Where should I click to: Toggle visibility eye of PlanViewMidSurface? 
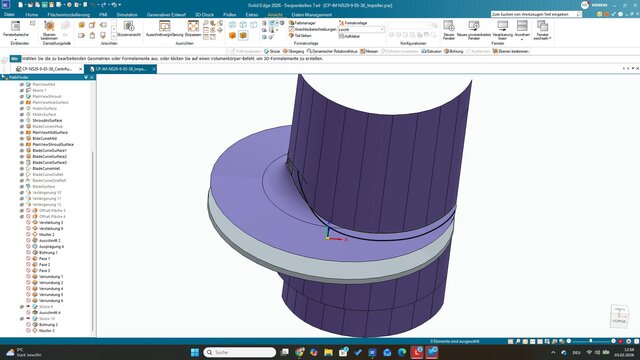22,133
